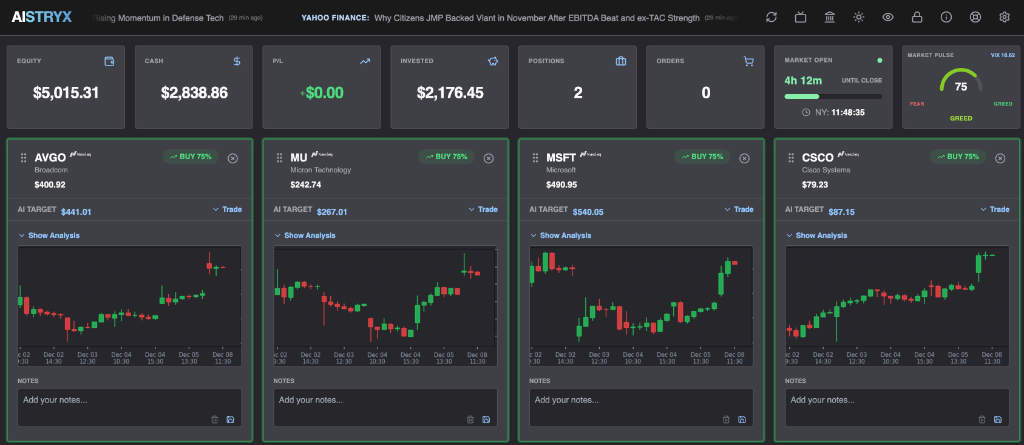Click the refresh icon in top toolbar
The height and width of the screenshot is (445, 1024).
(x=771, y=18)
